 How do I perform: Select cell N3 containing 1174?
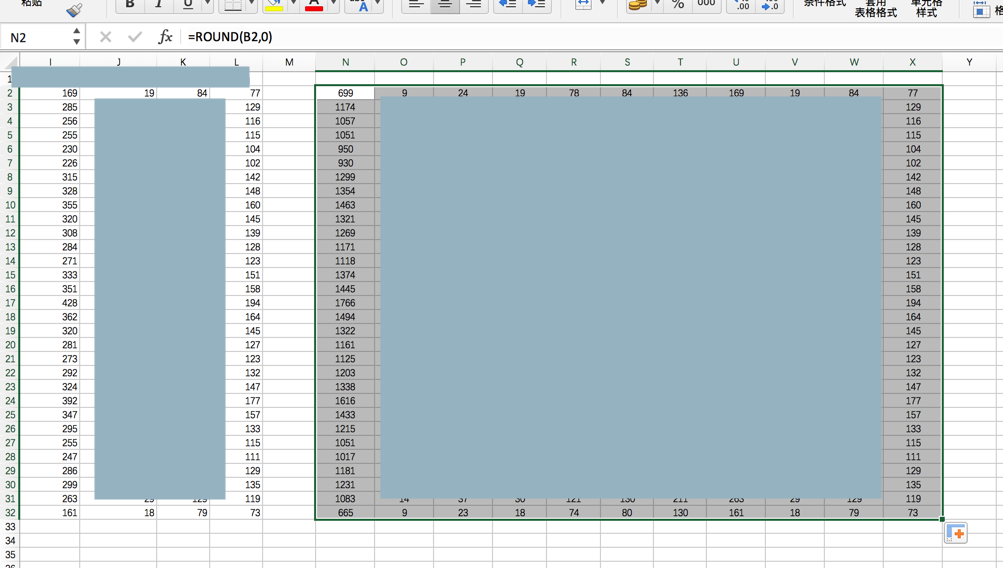[345, 107]
